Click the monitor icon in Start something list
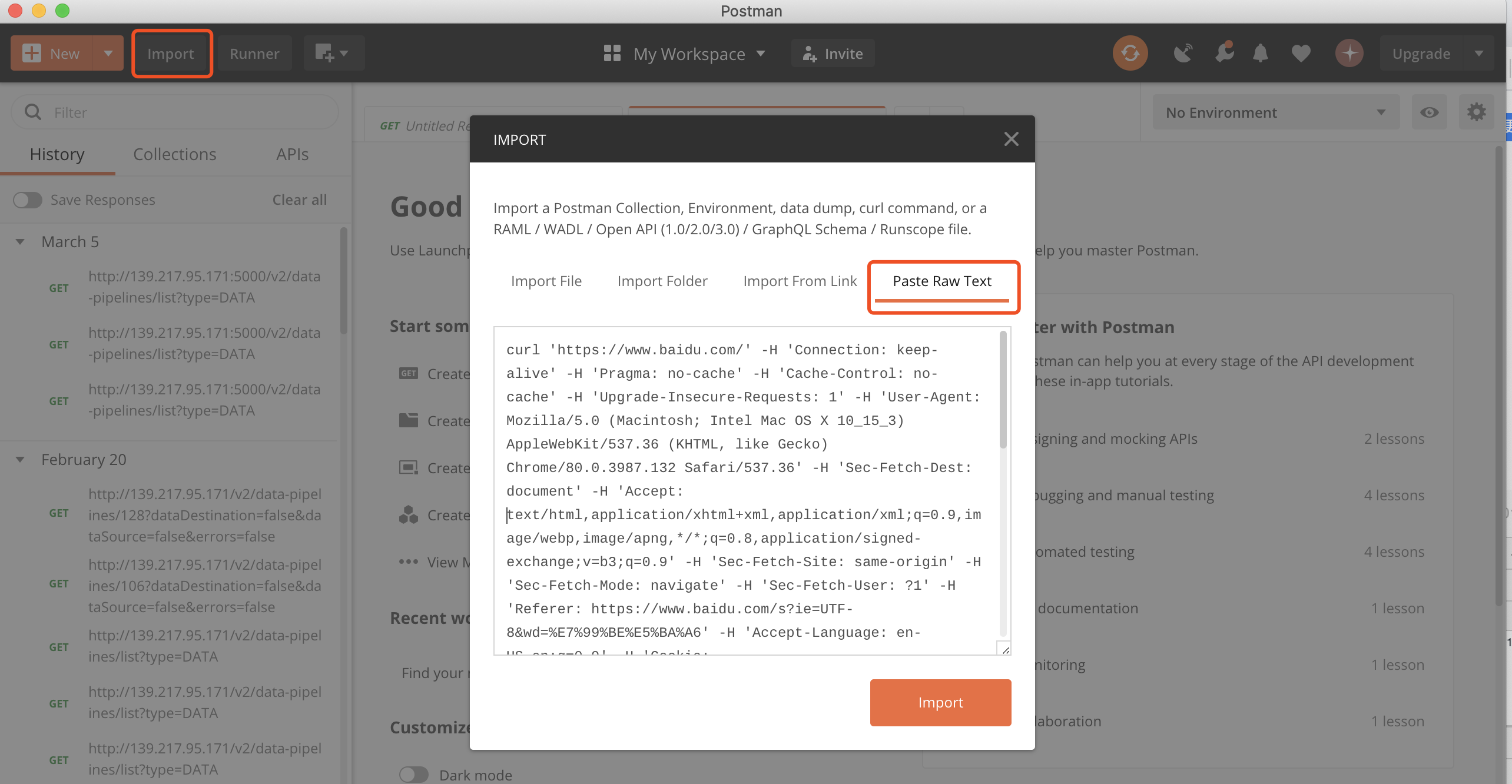Viewport: 1512px width, 784px height. pyautogui.click(x=409, y=467)
